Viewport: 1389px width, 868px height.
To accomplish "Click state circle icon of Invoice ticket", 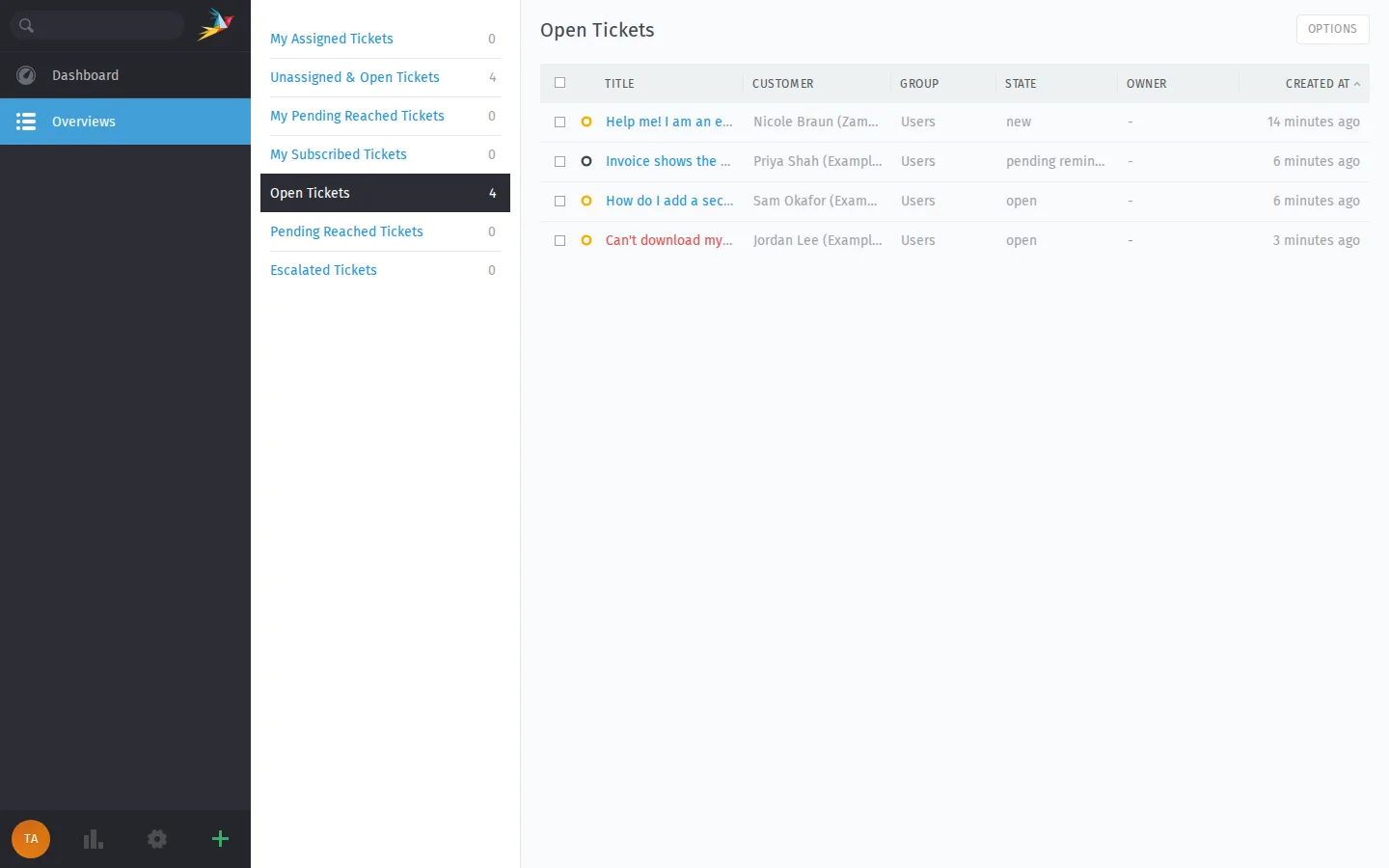I will [586, 161].
